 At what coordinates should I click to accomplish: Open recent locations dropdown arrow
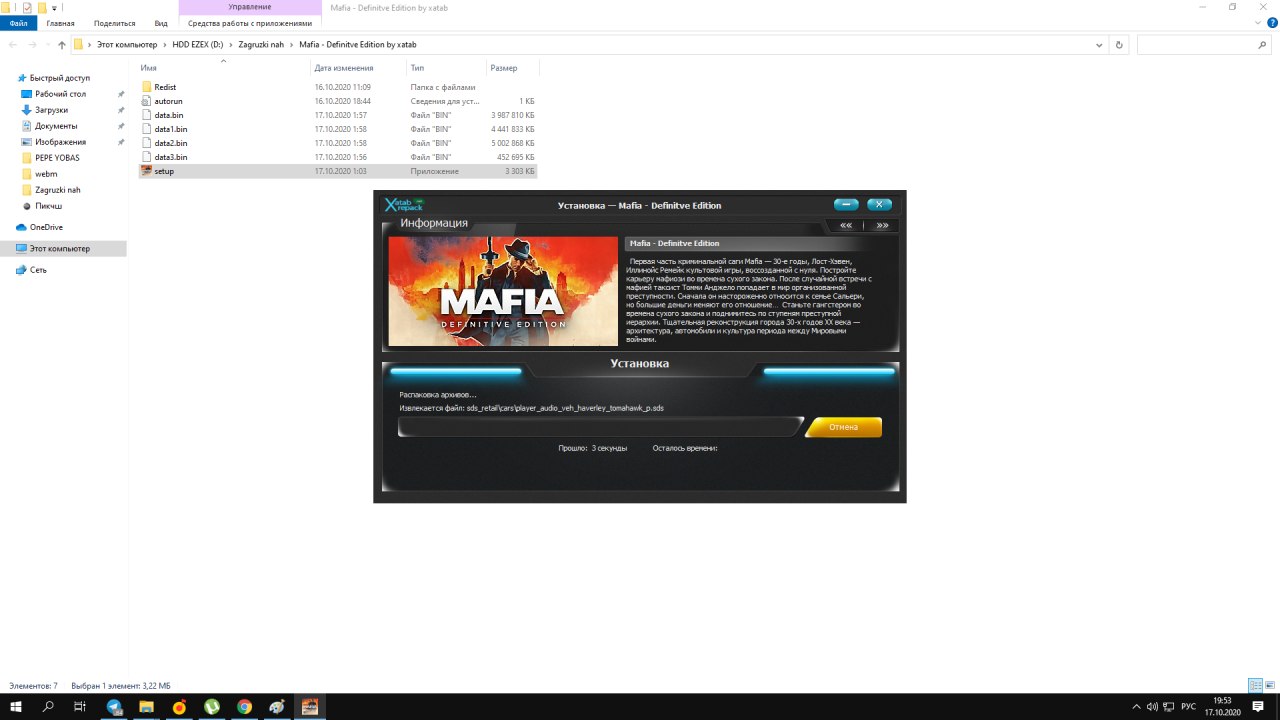[x=47, y=45]
